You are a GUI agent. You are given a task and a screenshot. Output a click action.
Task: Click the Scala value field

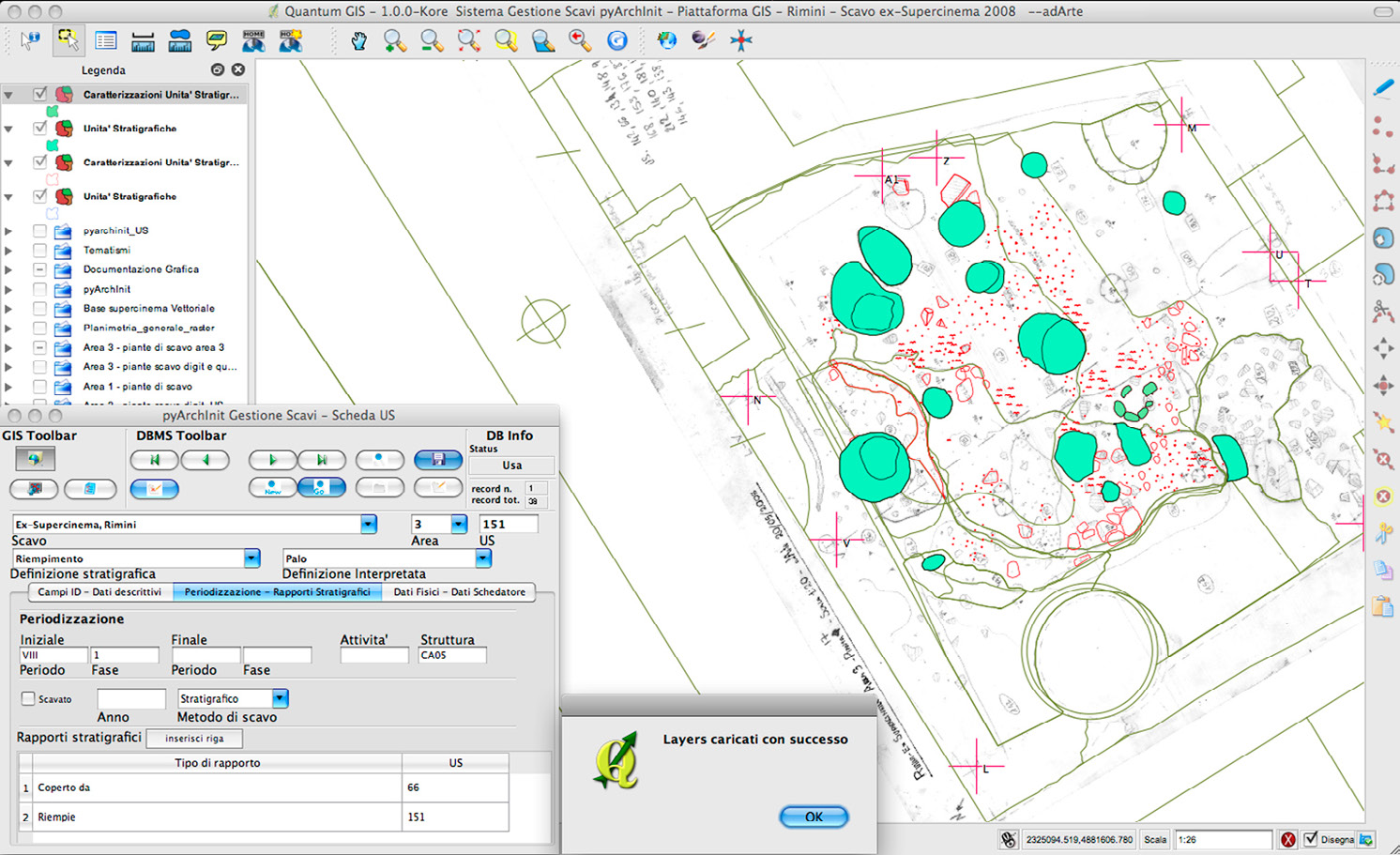point(1224,839)
